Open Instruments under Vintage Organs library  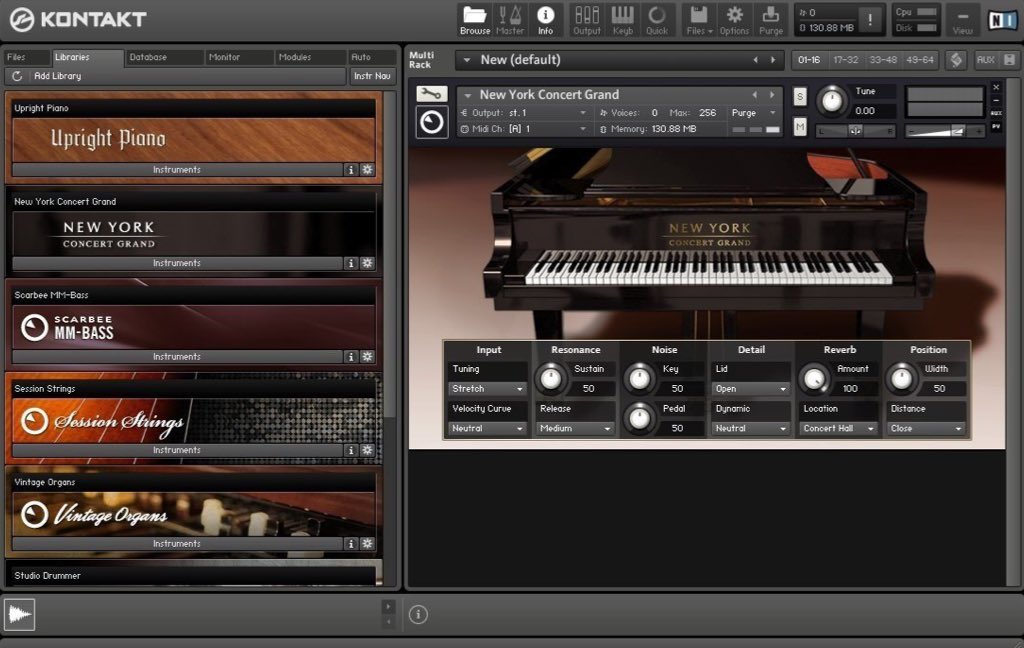click(177, 544)
